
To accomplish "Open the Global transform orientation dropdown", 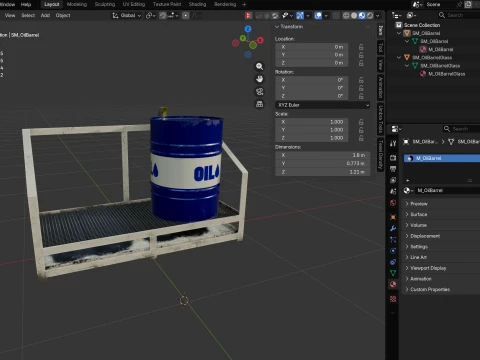I will [x=127, y=15].
